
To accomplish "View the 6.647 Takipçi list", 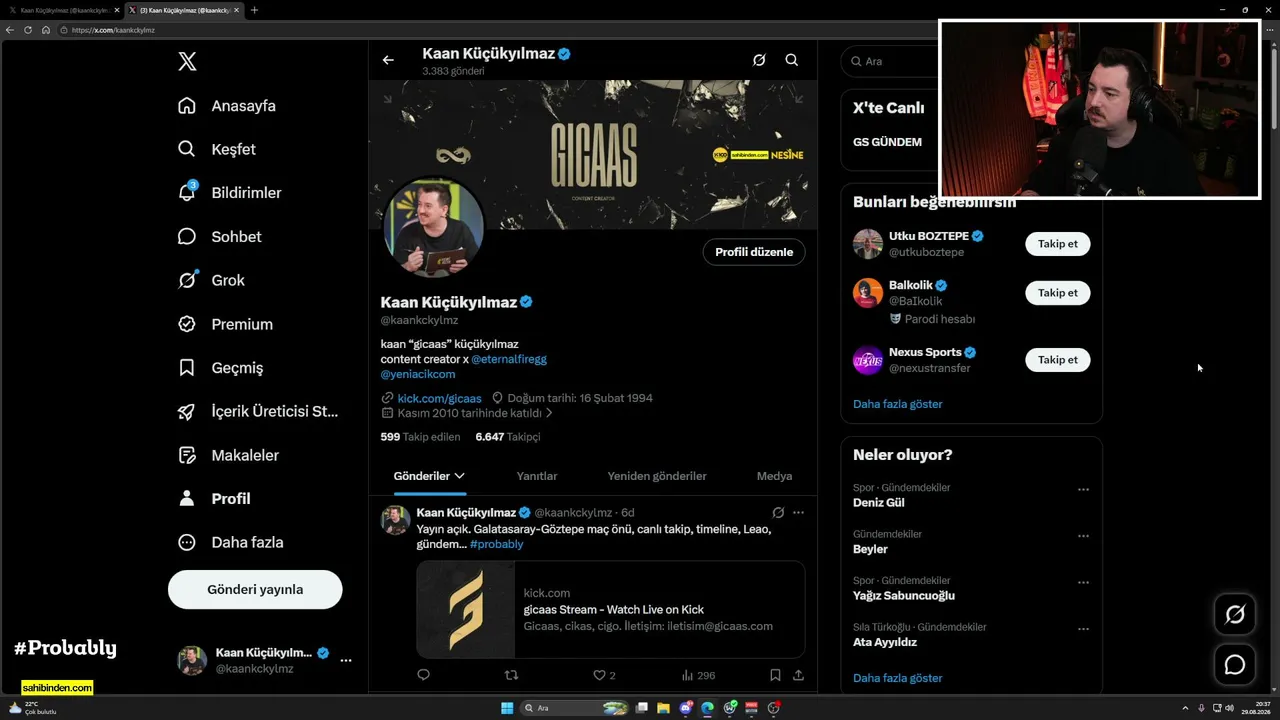I will pos(508,437).
